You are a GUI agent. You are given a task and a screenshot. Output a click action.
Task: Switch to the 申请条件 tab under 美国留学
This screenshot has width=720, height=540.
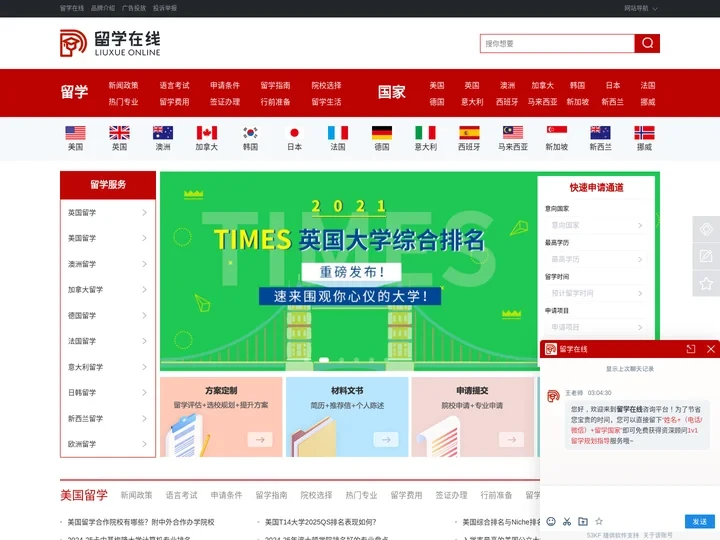click(x=226, y=495)
